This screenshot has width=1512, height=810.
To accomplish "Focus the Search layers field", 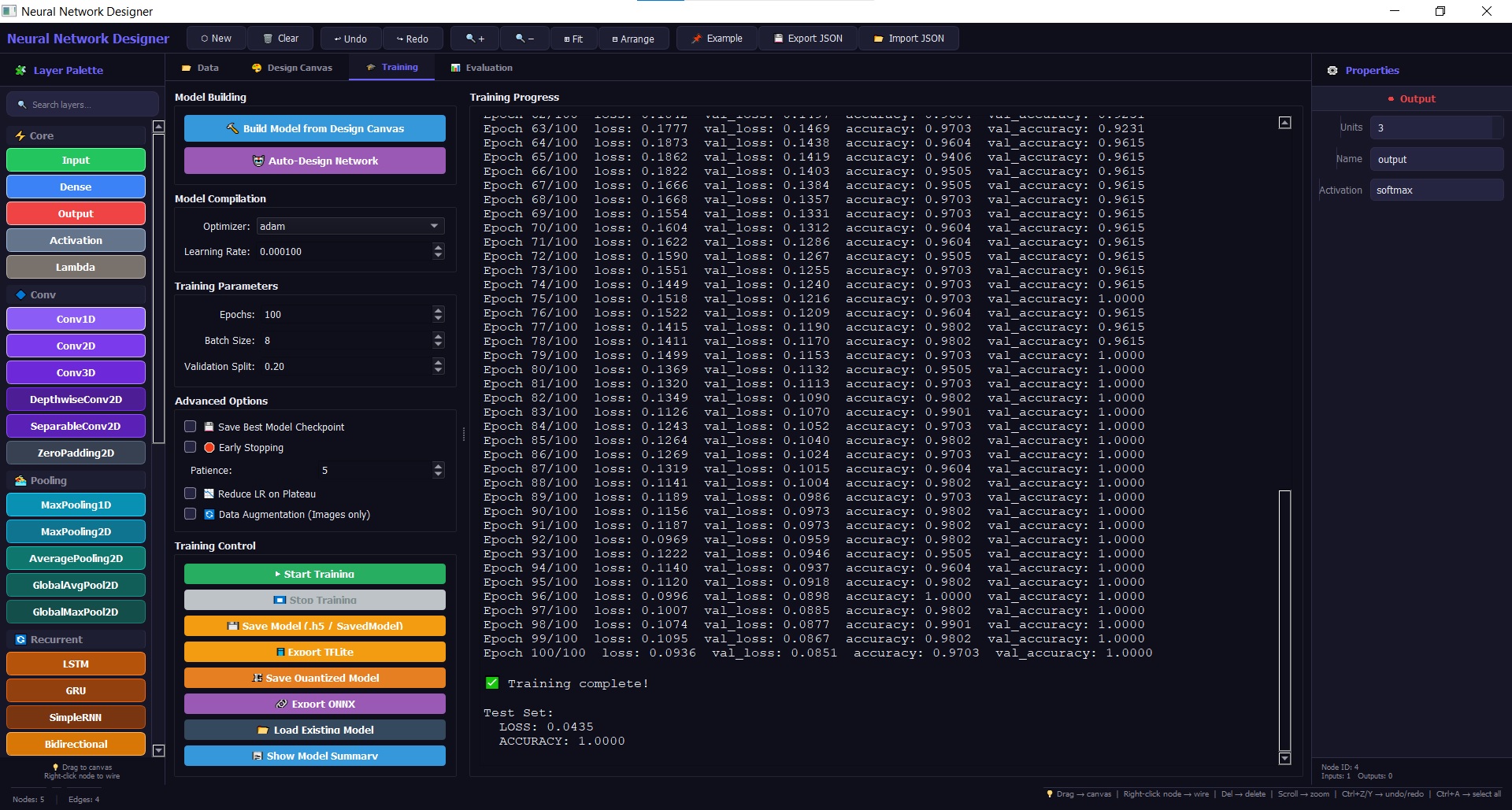I will pos(83,105).
